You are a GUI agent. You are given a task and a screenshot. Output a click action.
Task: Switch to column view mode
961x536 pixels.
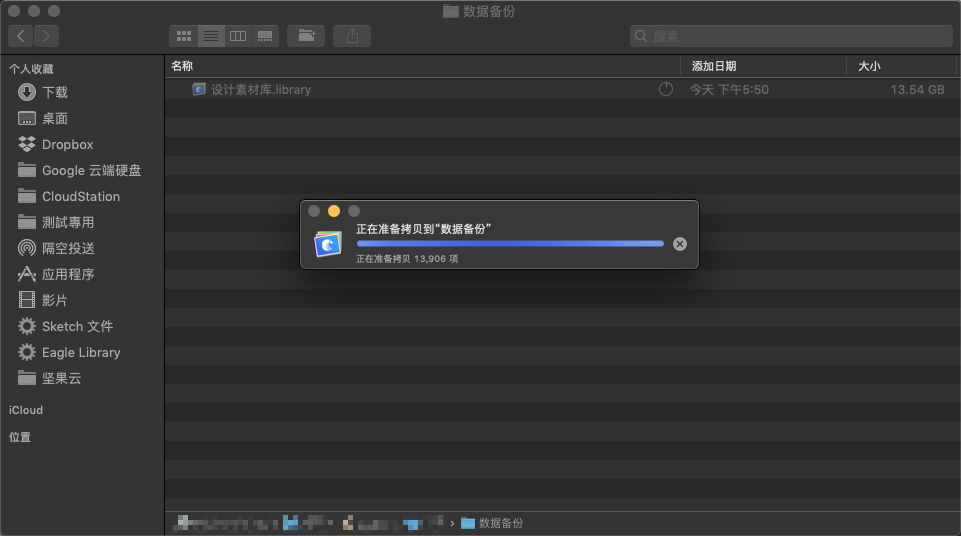(238, 36)
